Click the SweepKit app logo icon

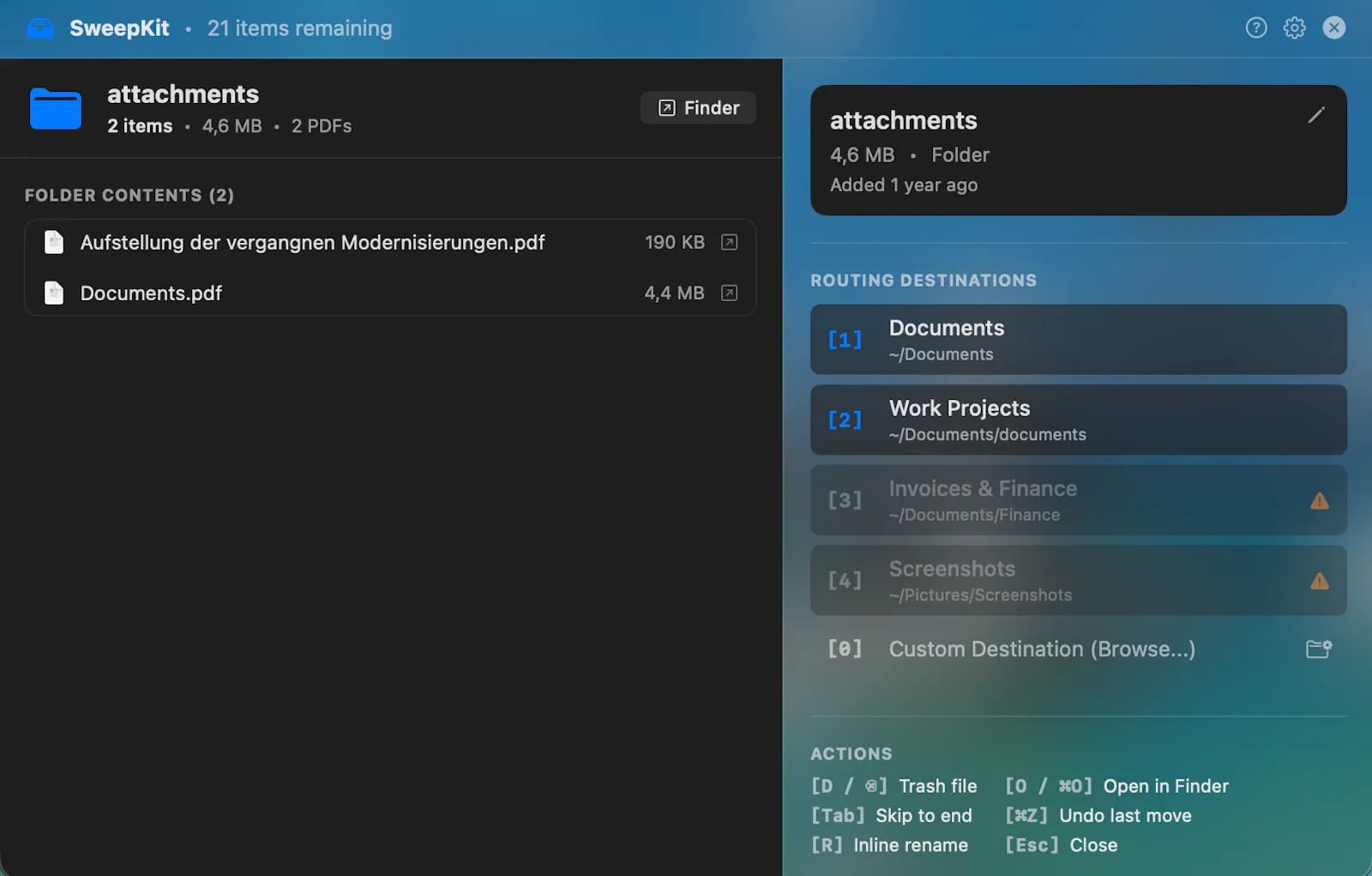point(40,28)
